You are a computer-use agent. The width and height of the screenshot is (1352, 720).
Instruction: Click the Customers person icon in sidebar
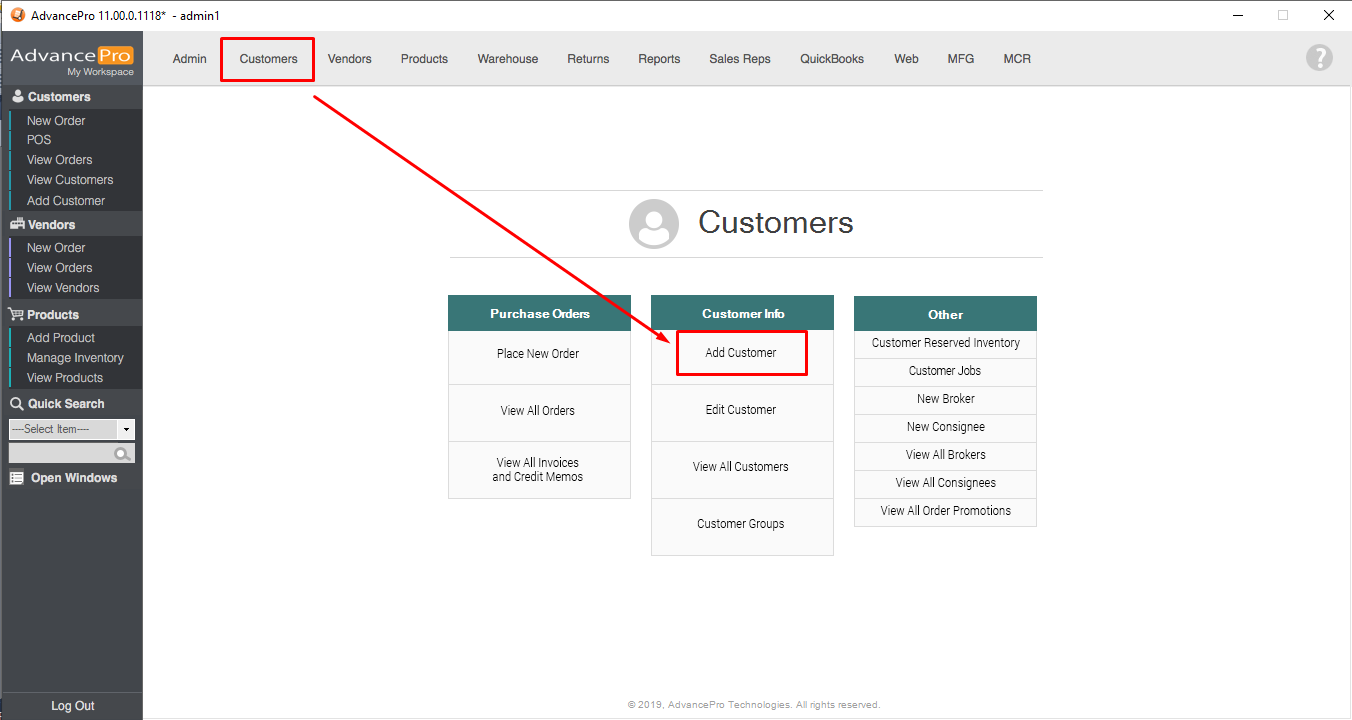click(17, 97)
